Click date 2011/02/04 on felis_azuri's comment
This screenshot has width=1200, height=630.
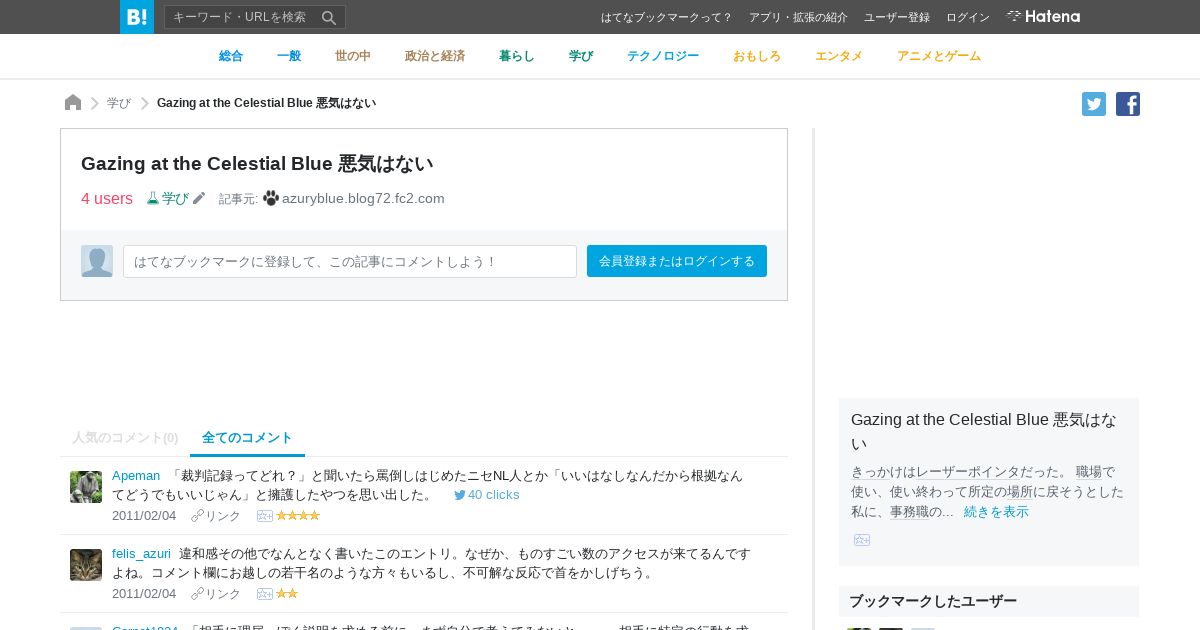click(x=144, y=594)
